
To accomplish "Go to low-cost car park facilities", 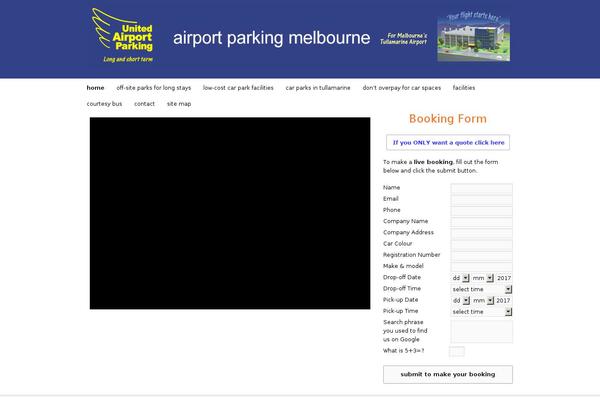I will coord(238,88).
